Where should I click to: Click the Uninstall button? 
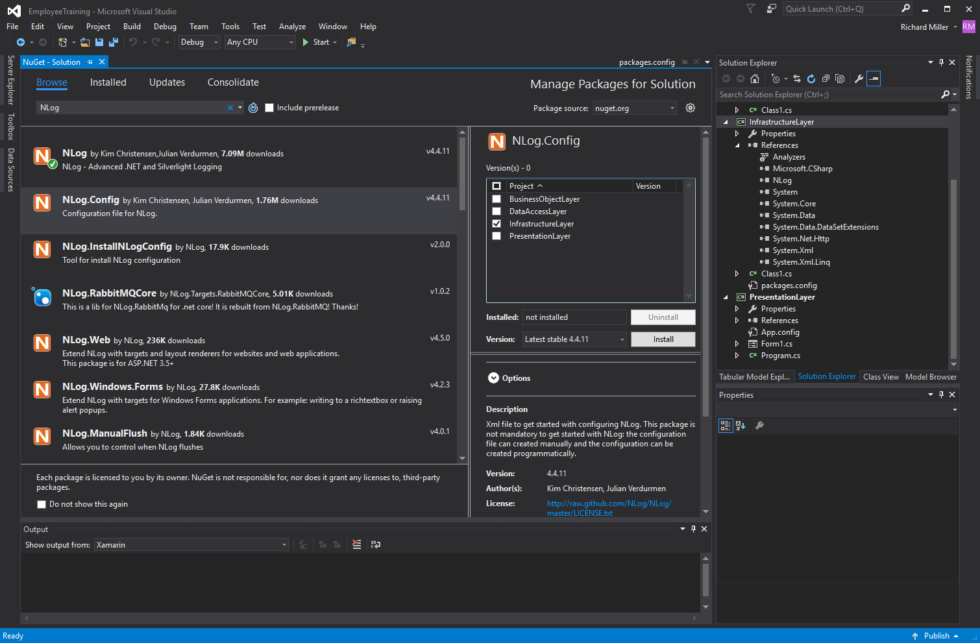click(663, 317)
